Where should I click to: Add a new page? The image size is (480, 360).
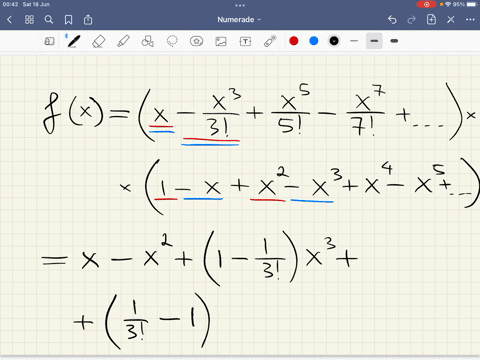(x=431, y=20)
